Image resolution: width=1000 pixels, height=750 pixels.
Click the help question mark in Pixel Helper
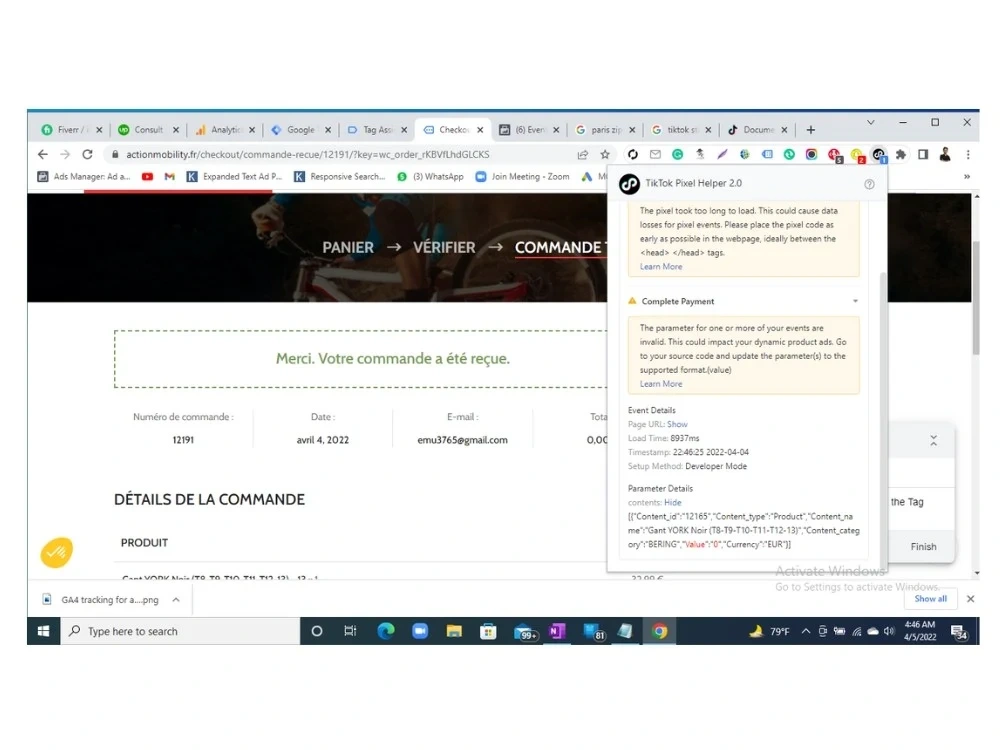tap(869, 184)
